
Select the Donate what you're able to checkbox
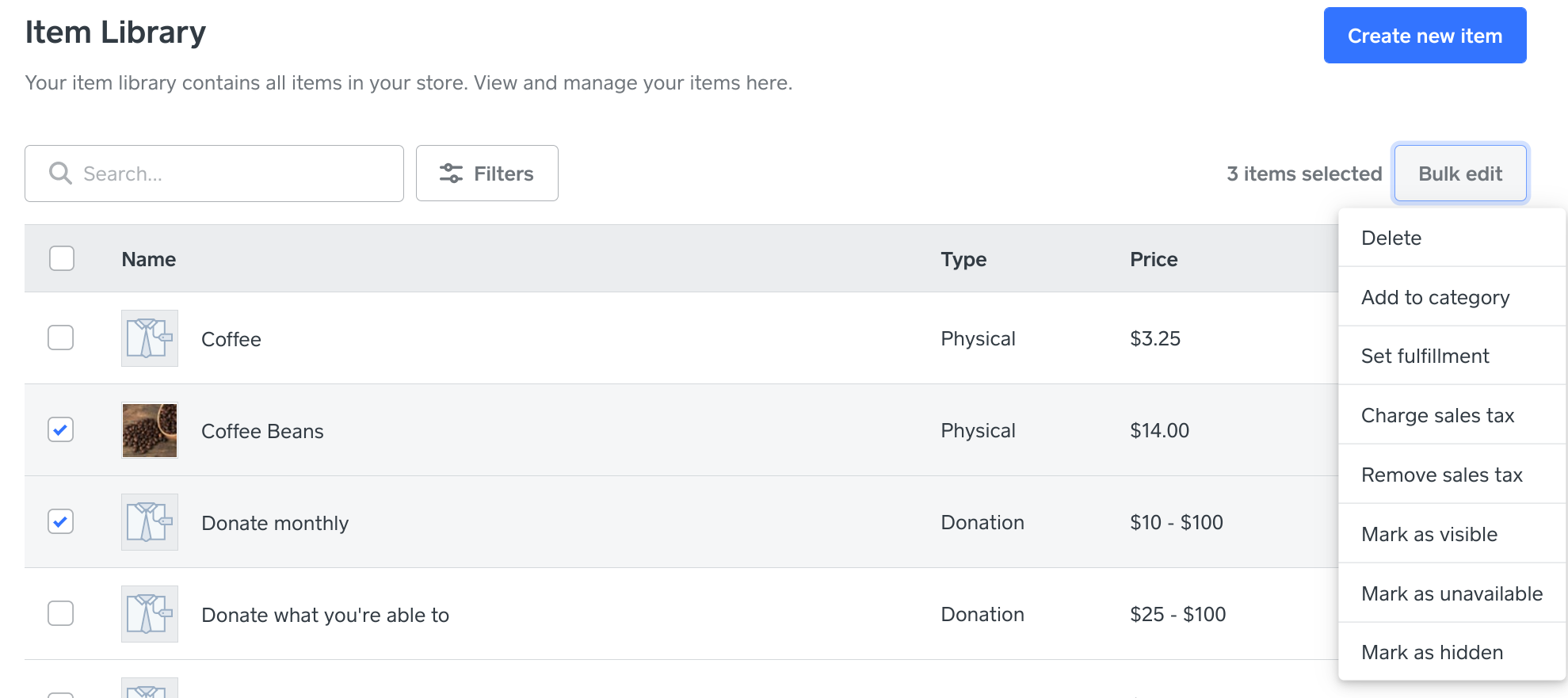click(x=61, y=613)
